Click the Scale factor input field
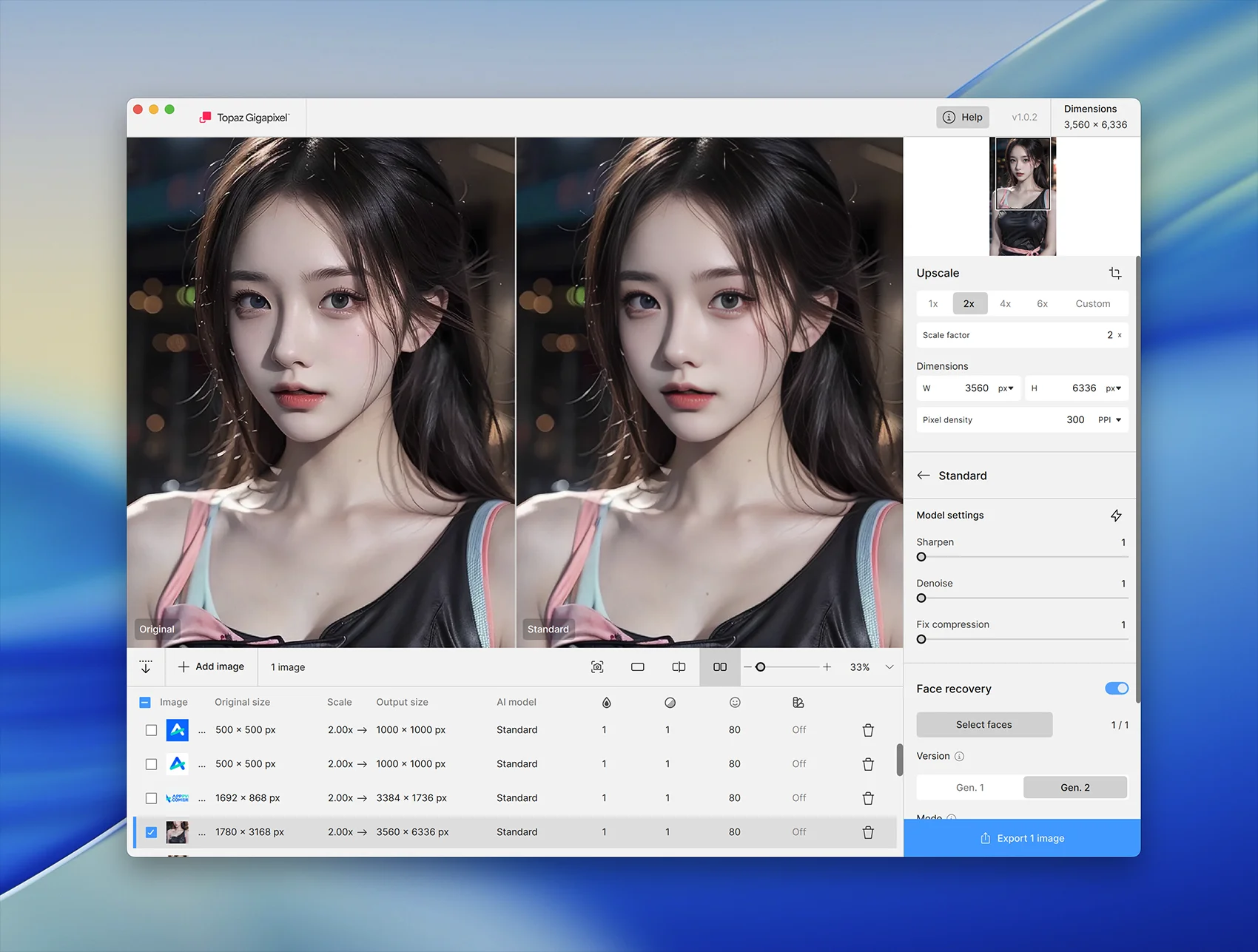 coord(1023,335)
